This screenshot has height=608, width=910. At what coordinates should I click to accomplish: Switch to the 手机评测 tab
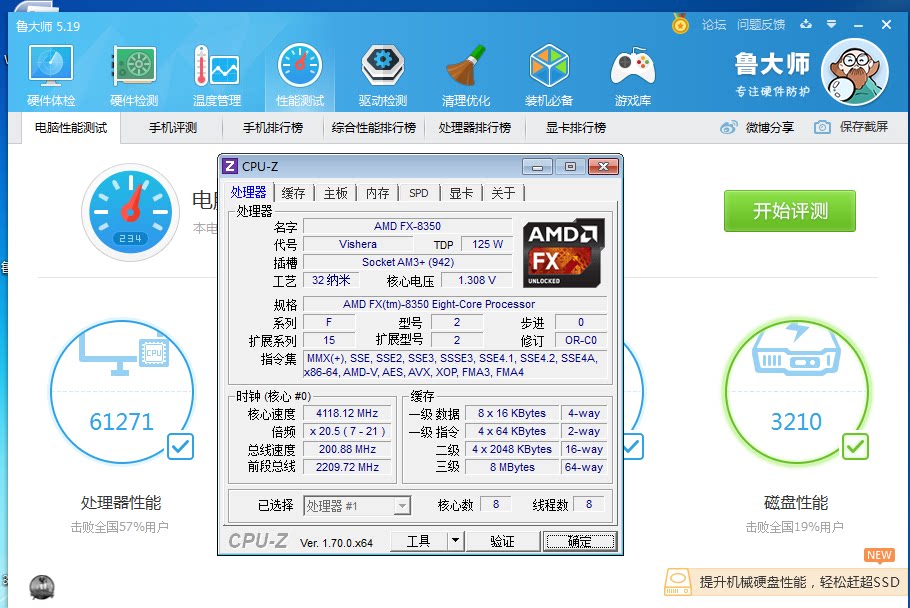click(172, 128)
